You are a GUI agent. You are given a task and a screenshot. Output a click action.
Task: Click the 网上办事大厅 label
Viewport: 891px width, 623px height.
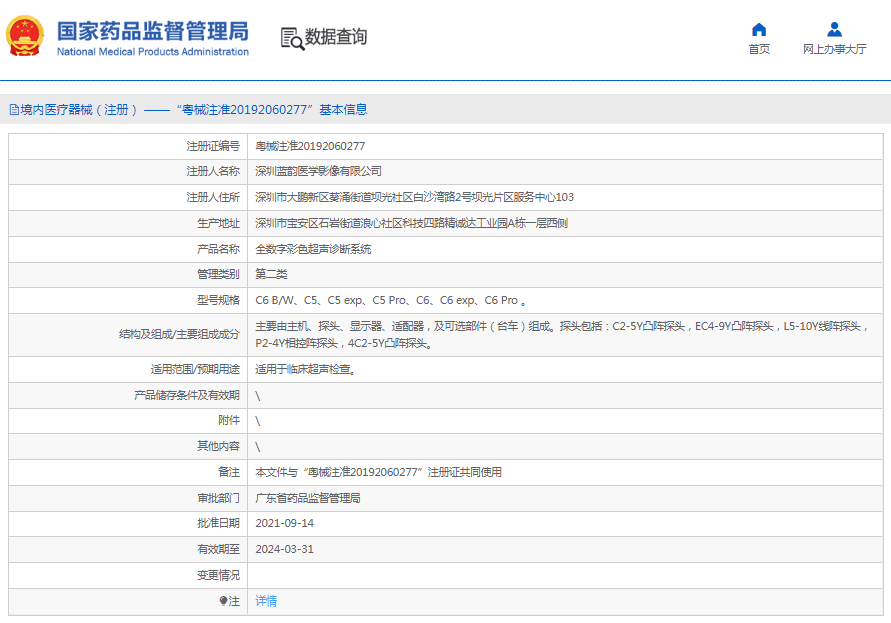click(834, 49)
